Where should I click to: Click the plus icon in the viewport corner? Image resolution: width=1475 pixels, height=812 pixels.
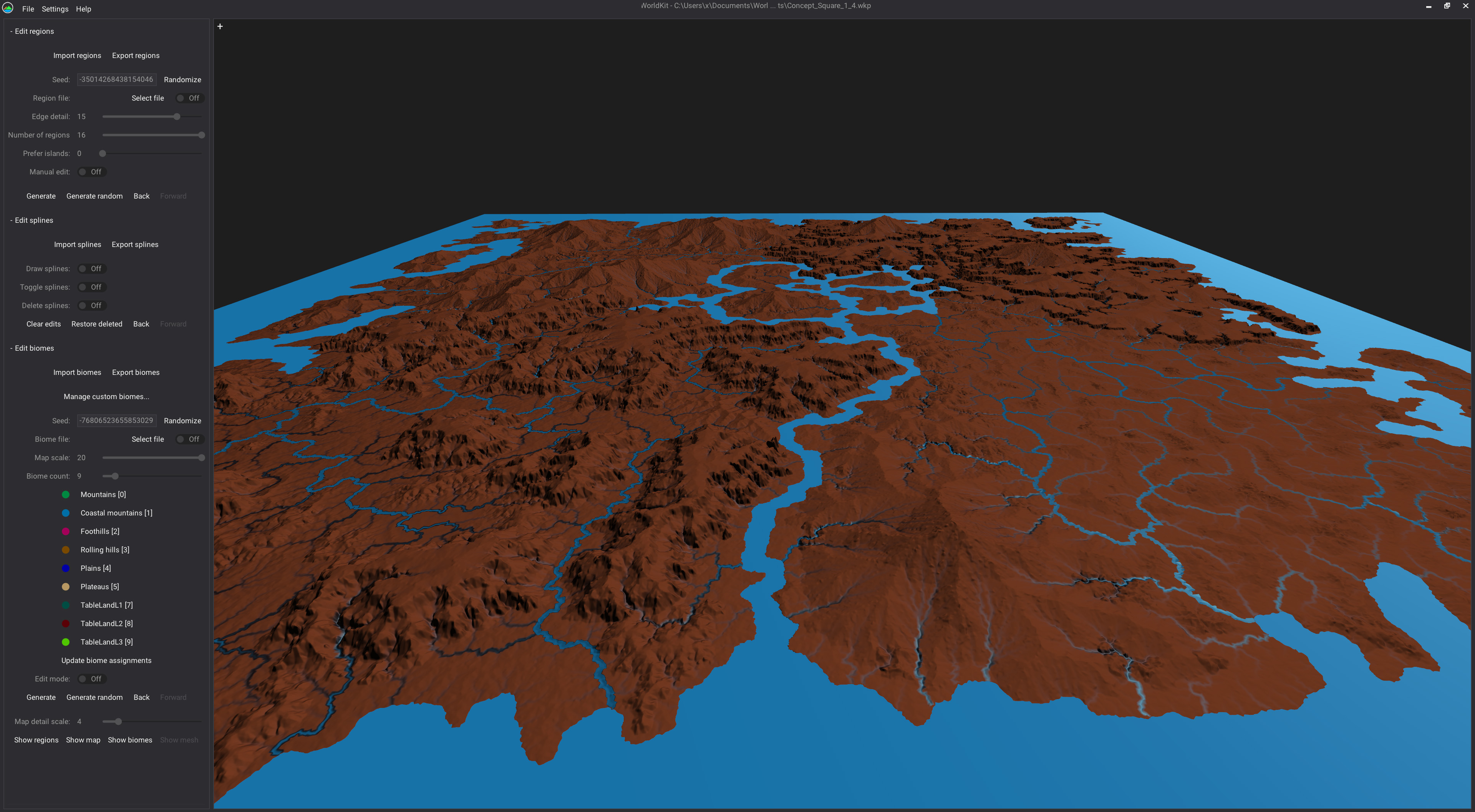pyautogui.click(x=220, y=26)
